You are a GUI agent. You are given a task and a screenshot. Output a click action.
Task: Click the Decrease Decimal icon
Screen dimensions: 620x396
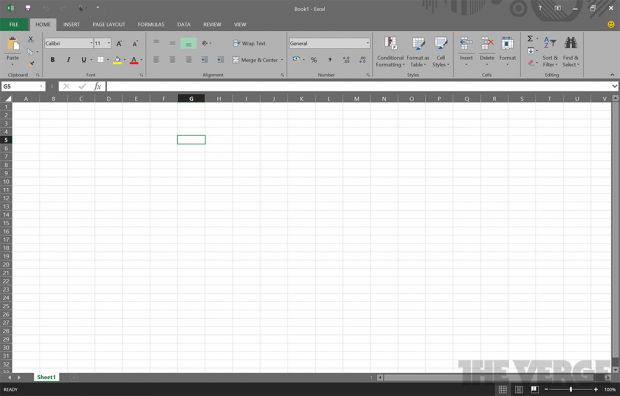(362, 60)
